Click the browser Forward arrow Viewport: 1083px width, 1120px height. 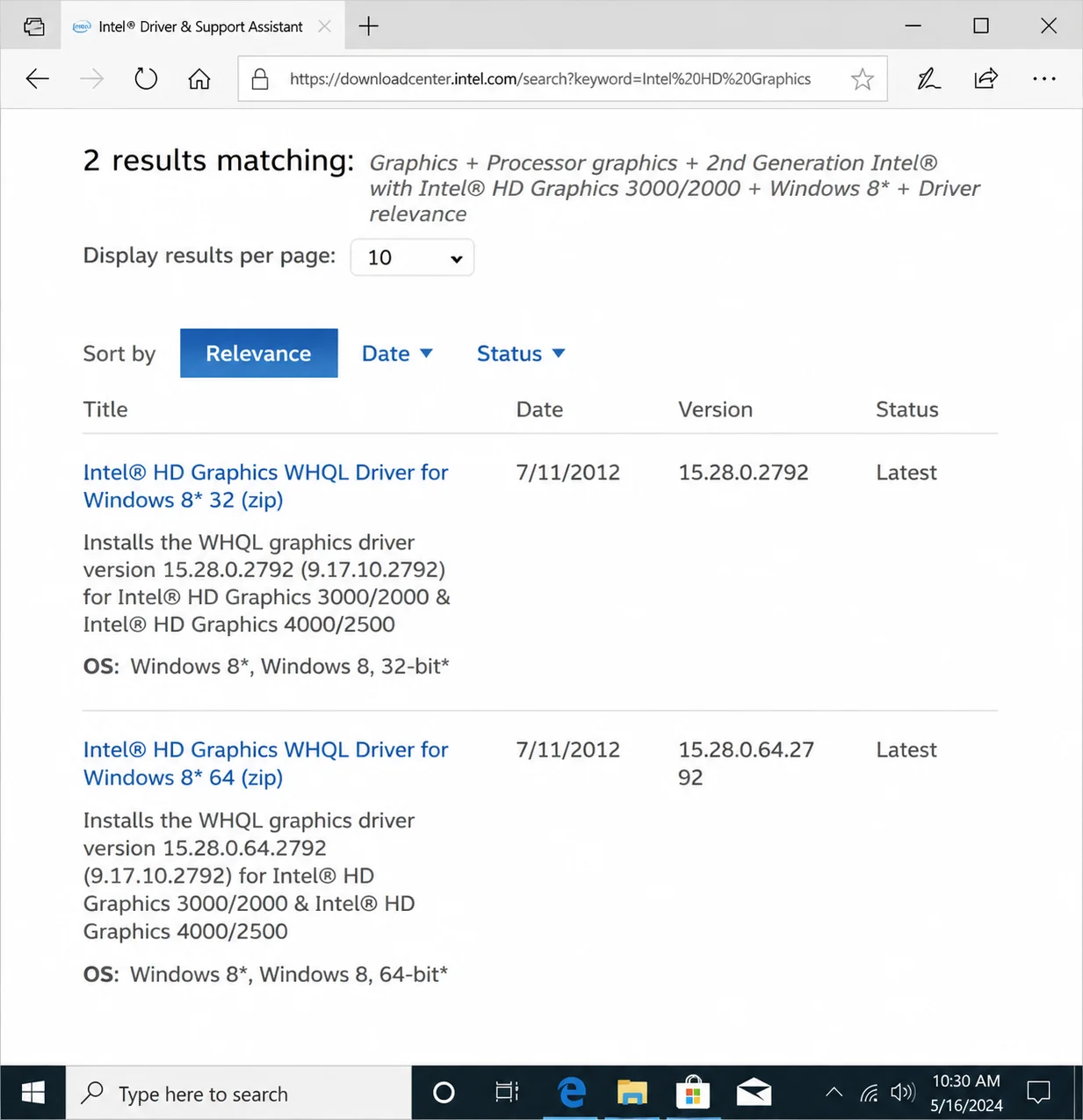91,79
